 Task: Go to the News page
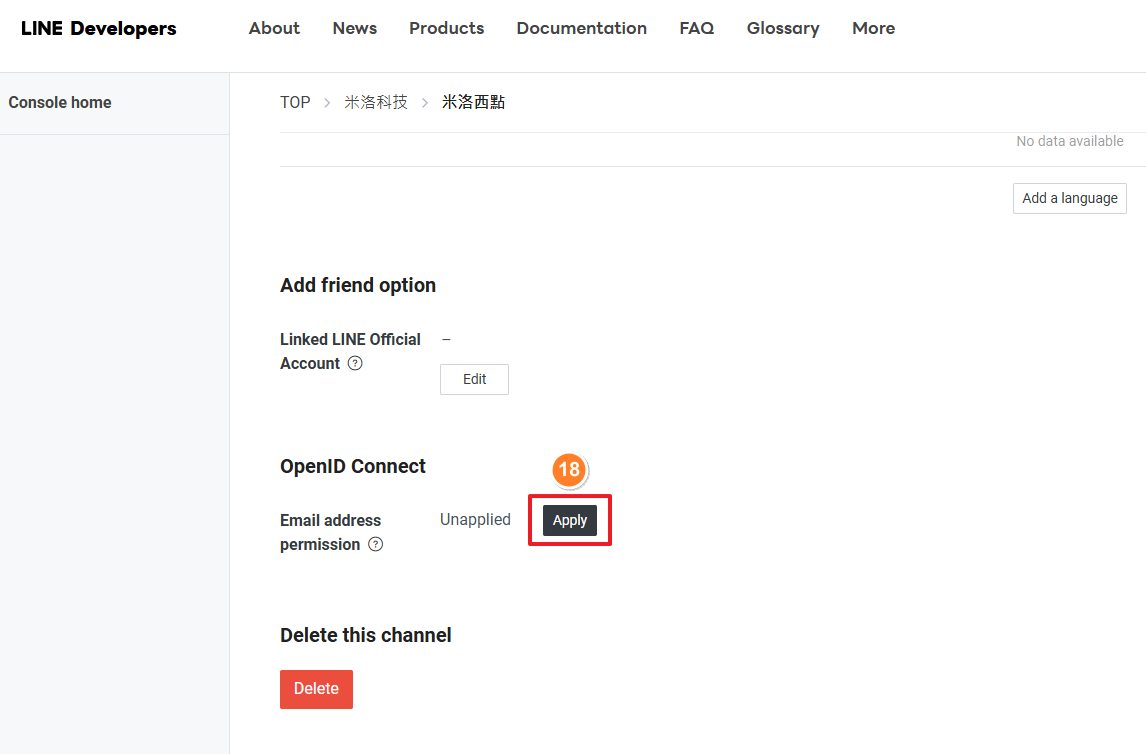(x=354, y=28)
